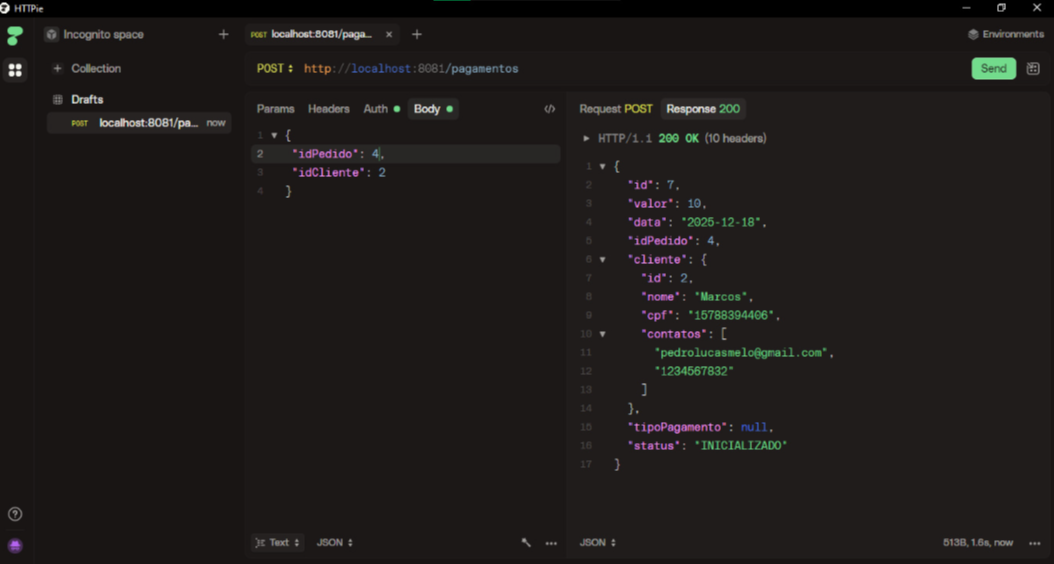Close the localhost:8081 request tab

tap(389, 34)
